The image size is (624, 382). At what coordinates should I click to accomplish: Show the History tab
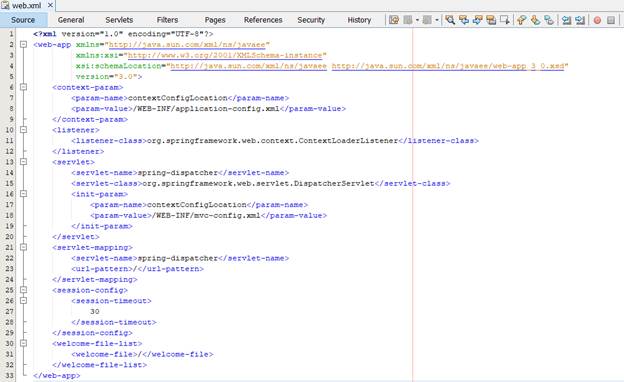coord(359,20)
